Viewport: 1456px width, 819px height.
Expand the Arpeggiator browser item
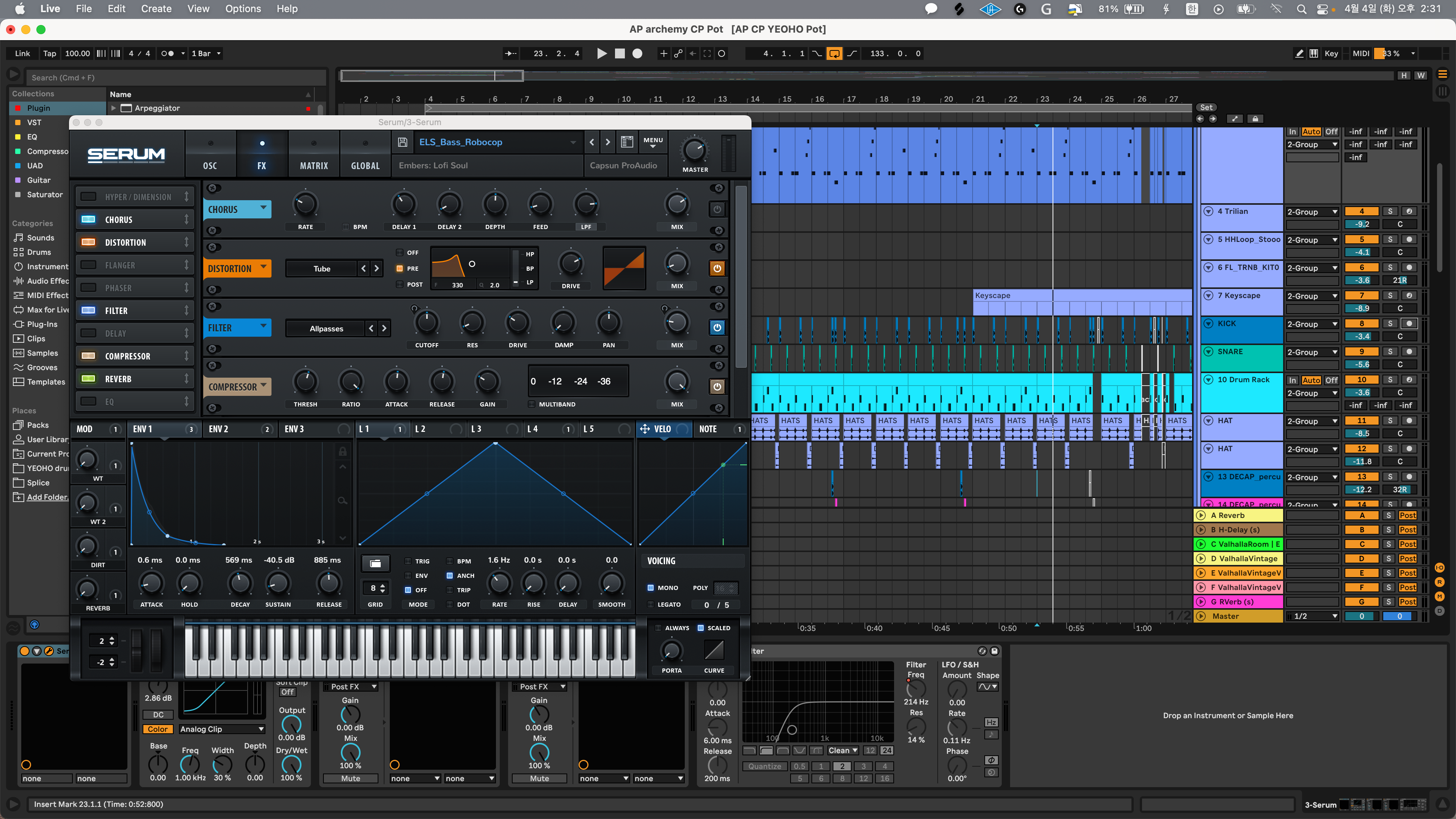pyautogui.click(x=114, y=108)
